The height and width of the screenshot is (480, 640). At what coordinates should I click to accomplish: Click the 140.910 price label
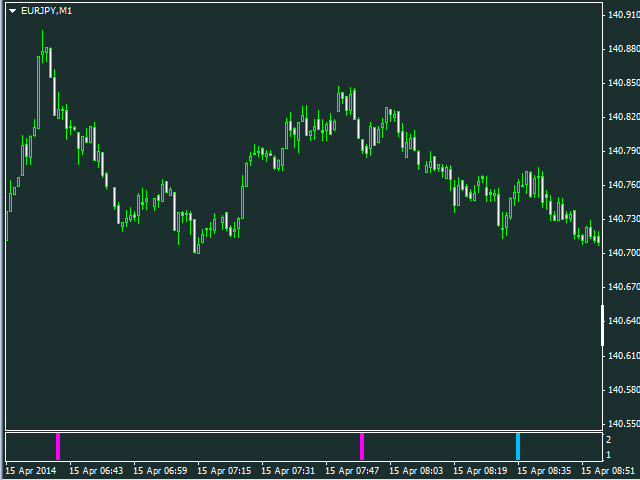(624, 15)
